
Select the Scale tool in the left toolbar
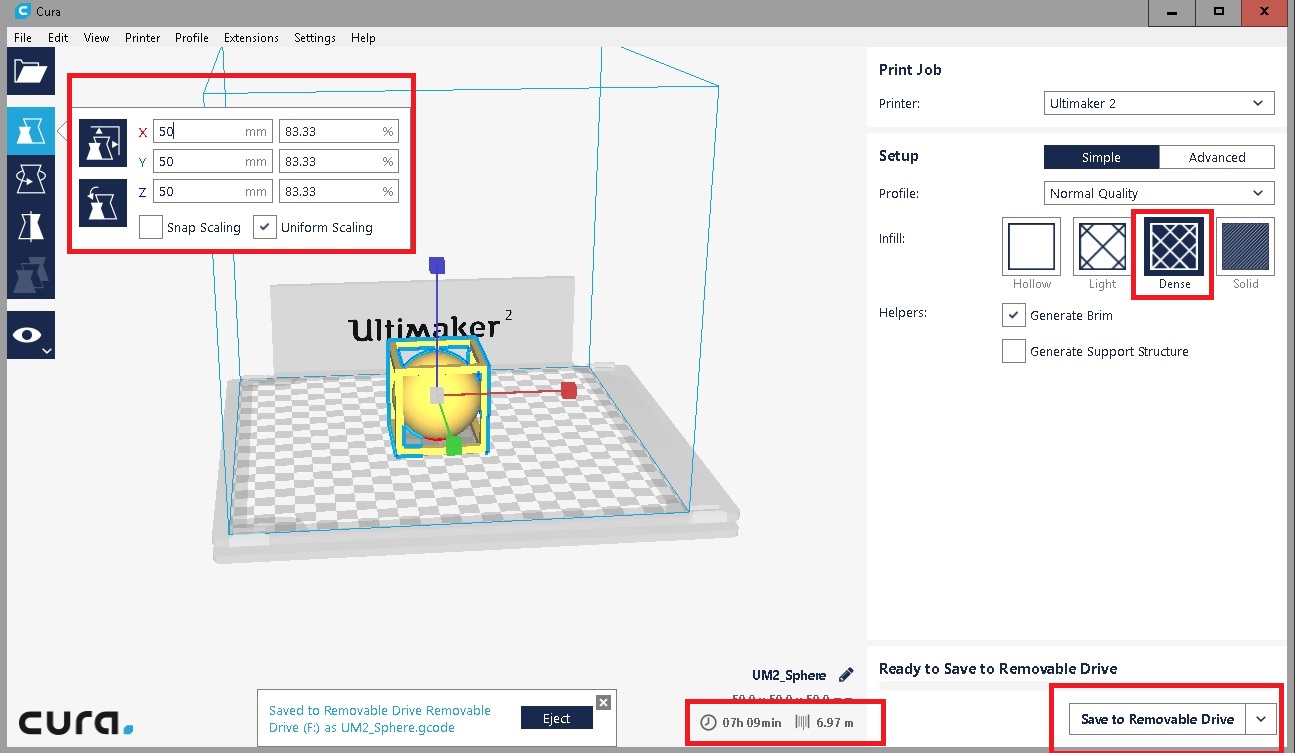[31, 130]
